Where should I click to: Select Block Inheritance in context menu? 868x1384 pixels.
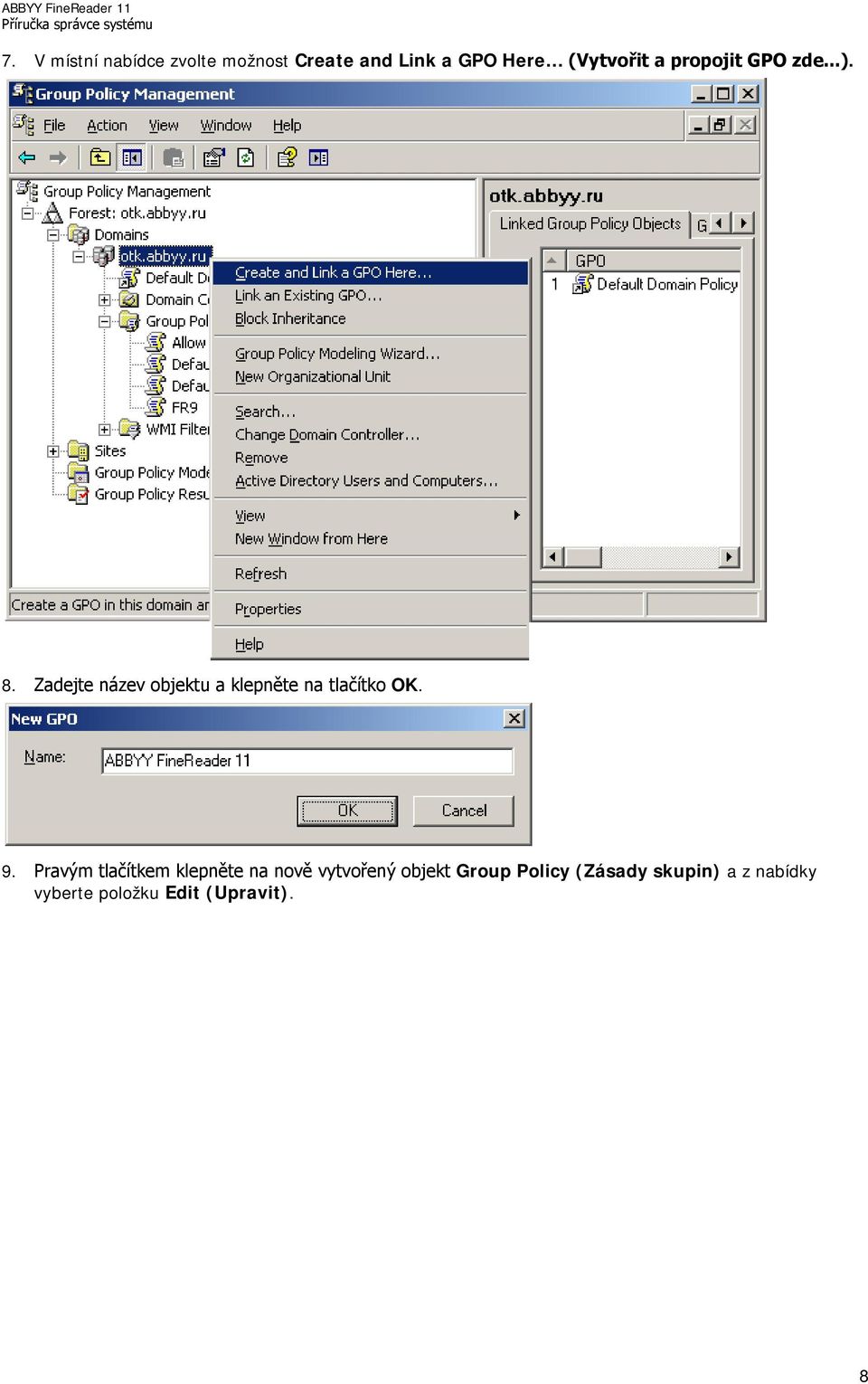(370, 318)
